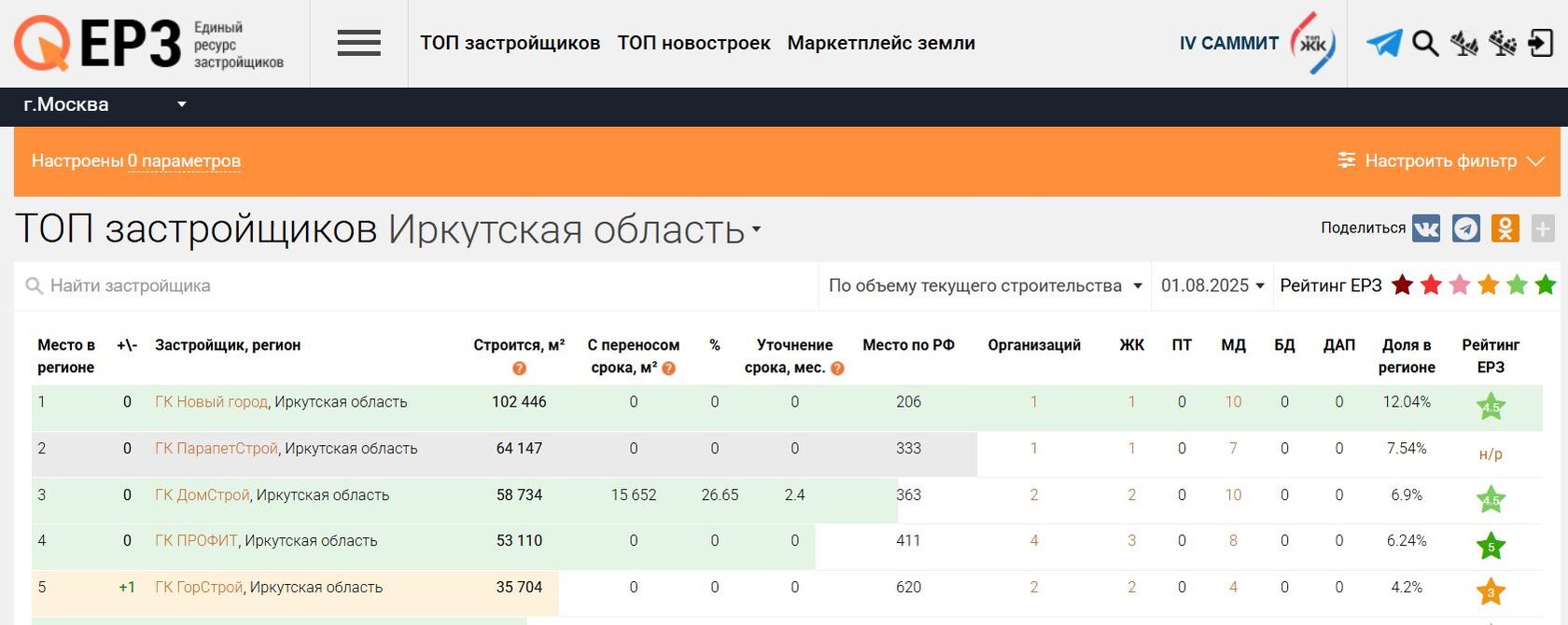Click the help icon beside срока, м²
Screen dimensions: 1568x625
[668, 368]
